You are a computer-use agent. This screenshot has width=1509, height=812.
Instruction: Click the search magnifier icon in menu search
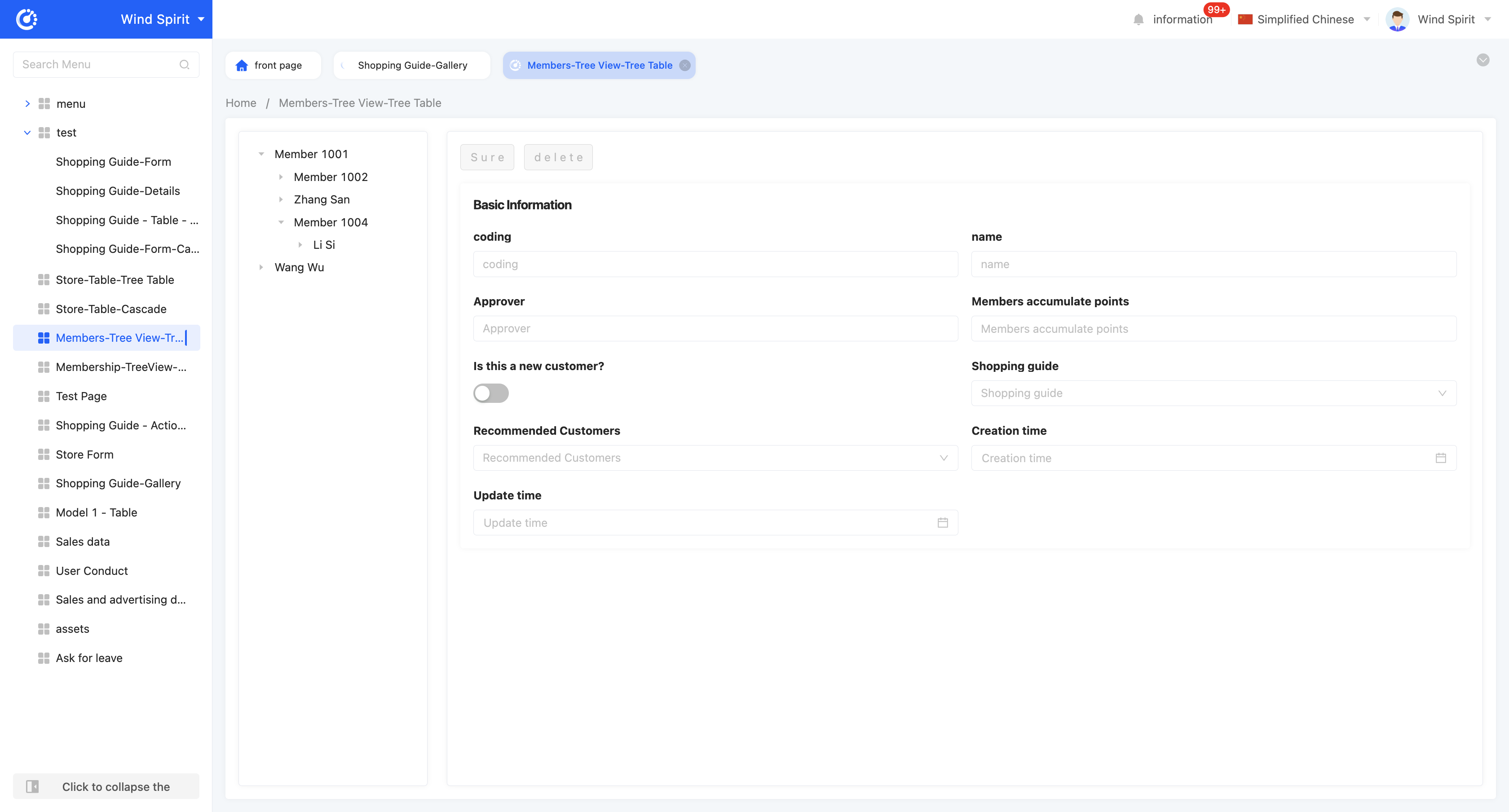(185, 64)
